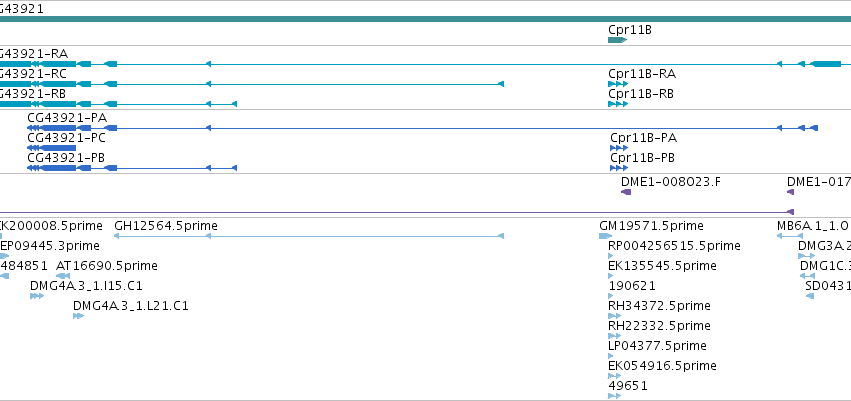The height and width of the screenshot is (401, 851).
Task: Click the Cpr11B-PA protein glyph
Action: (619, 148)
